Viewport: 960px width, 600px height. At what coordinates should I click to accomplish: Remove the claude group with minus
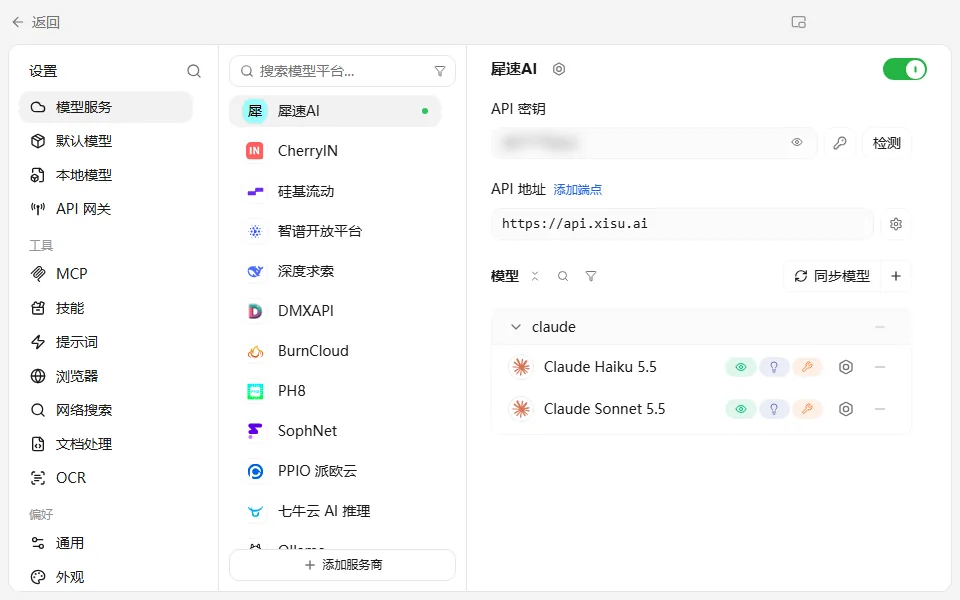point(880,327)
